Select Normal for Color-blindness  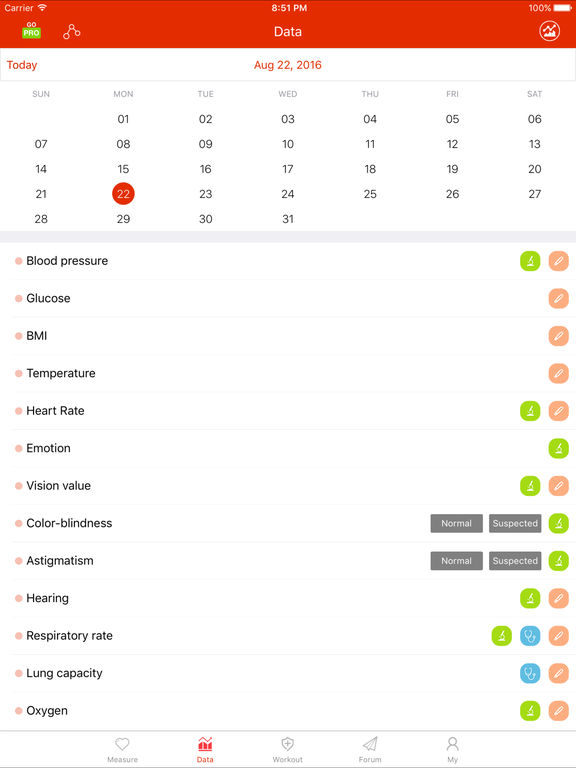(x=456, y=523)
